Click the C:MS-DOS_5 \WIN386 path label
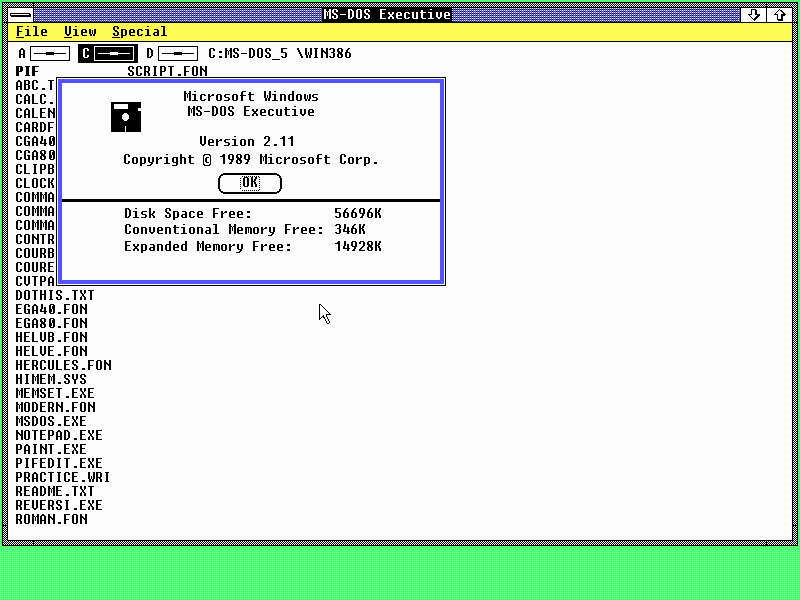This screenshot has height=600, width=800. pyautogui.click(x=280, y=54)
